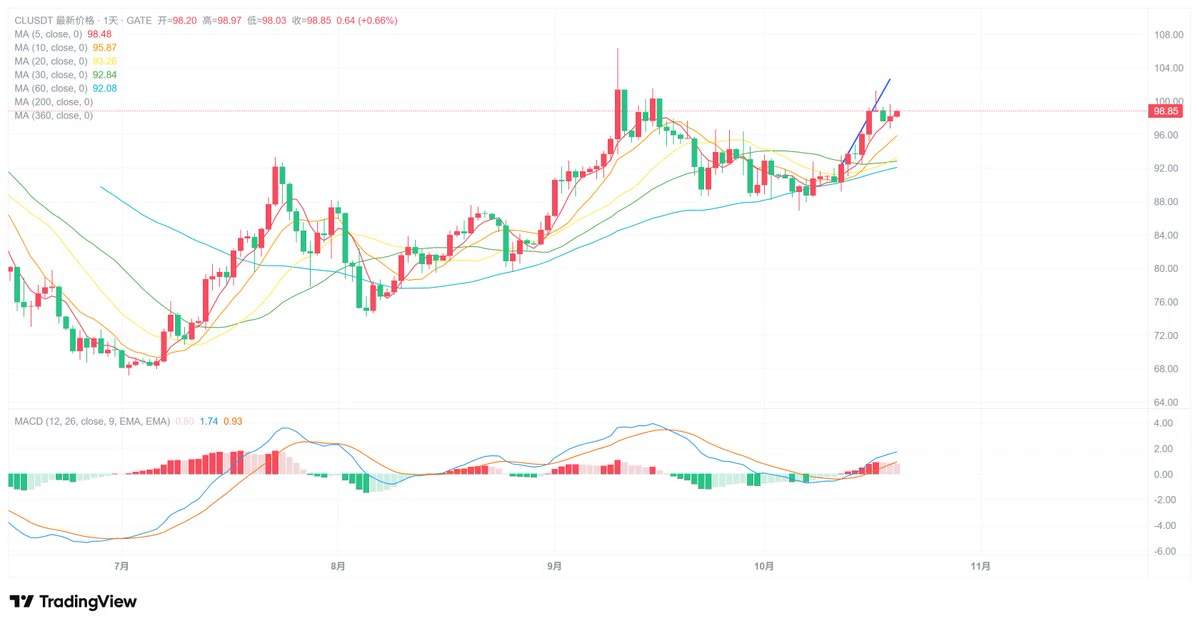
Task: Click the 68.00 price axis label
Action: (1166, 369)
